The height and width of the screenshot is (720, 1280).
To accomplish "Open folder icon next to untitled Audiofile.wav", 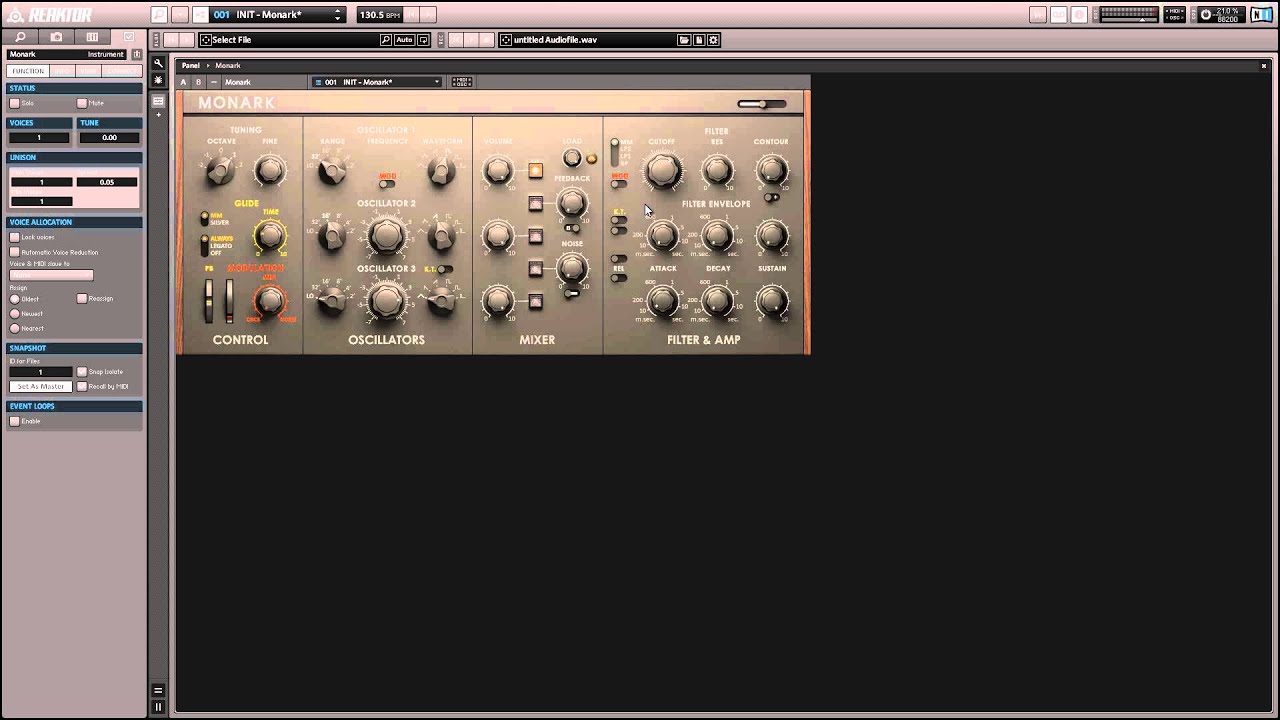I will coord(684,40).
